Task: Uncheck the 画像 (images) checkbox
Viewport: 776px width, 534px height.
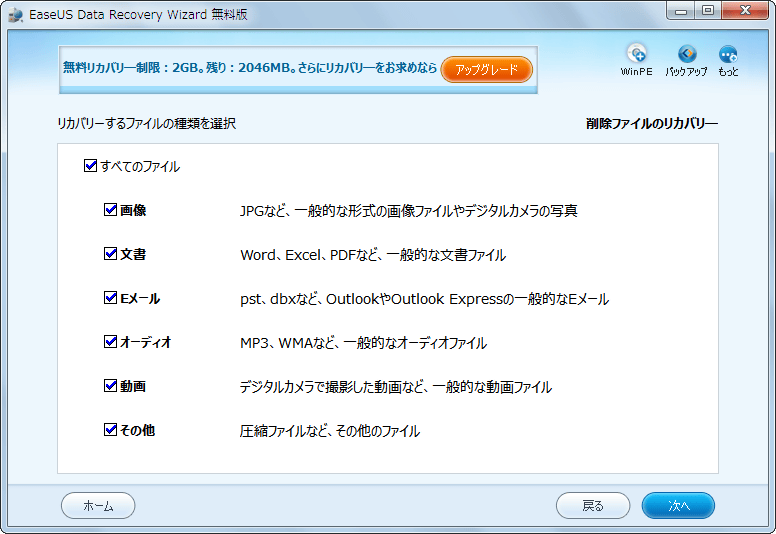Action: click(110, 210)
